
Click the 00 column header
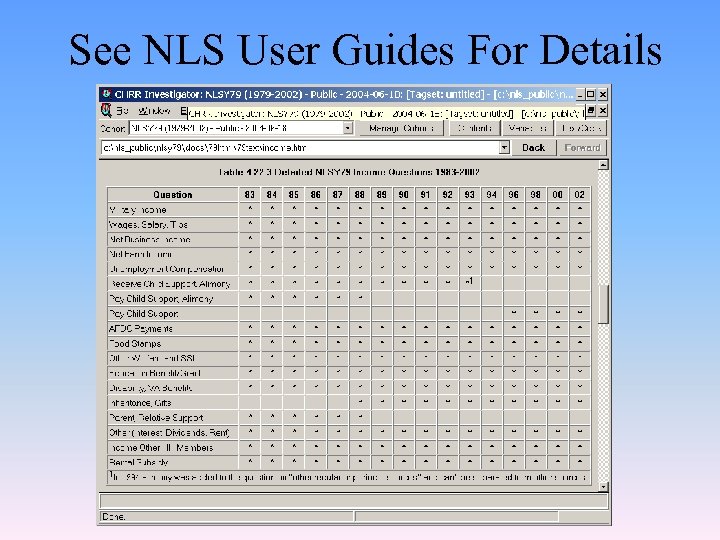557,195
